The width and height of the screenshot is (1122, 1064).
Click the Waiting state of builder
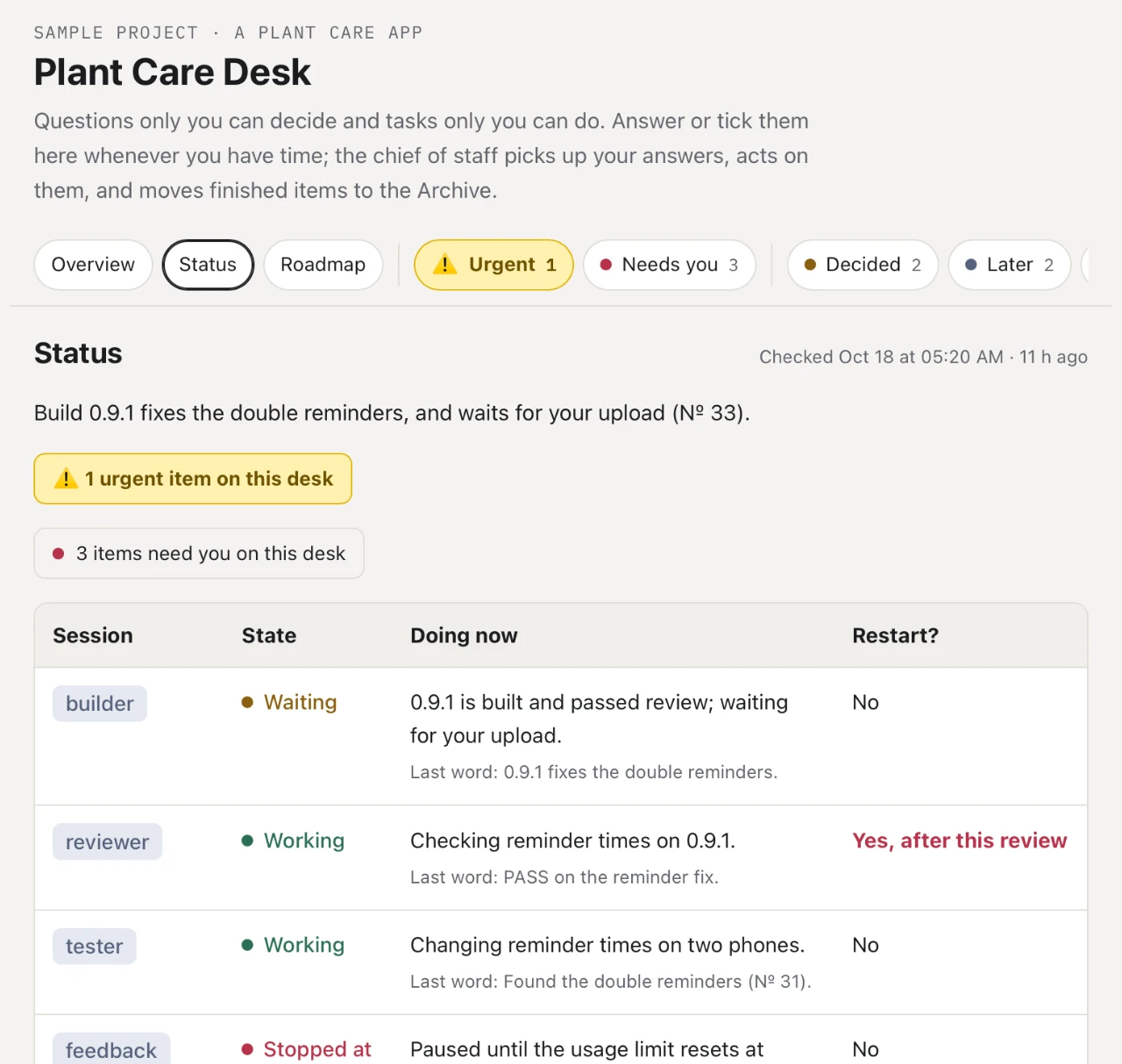289,702
